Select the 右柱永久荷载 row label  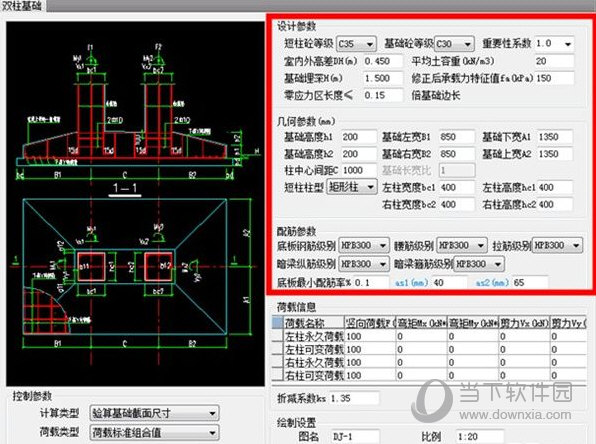[x=314, y=362]
